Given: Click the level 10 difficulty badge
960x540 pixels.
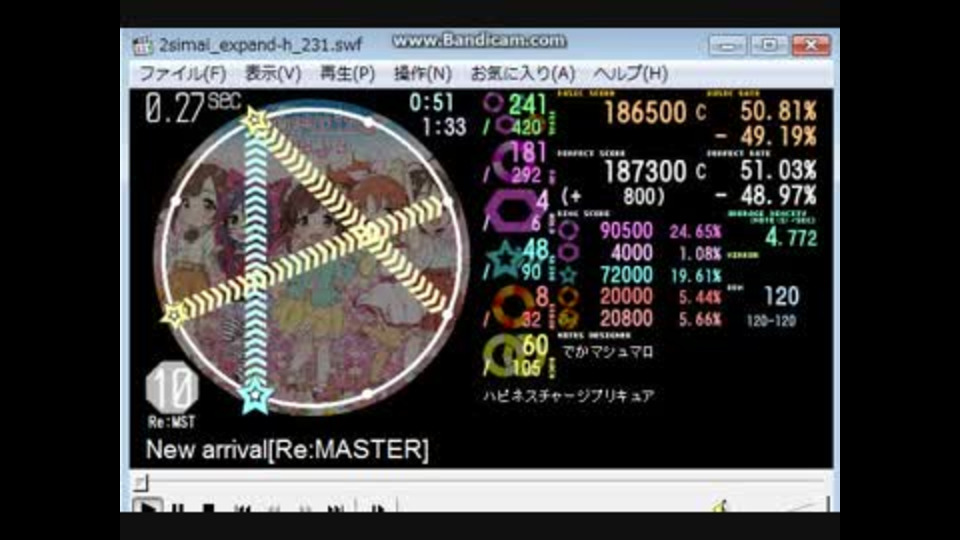Looking at the screenshot, I should click(172, 387).
